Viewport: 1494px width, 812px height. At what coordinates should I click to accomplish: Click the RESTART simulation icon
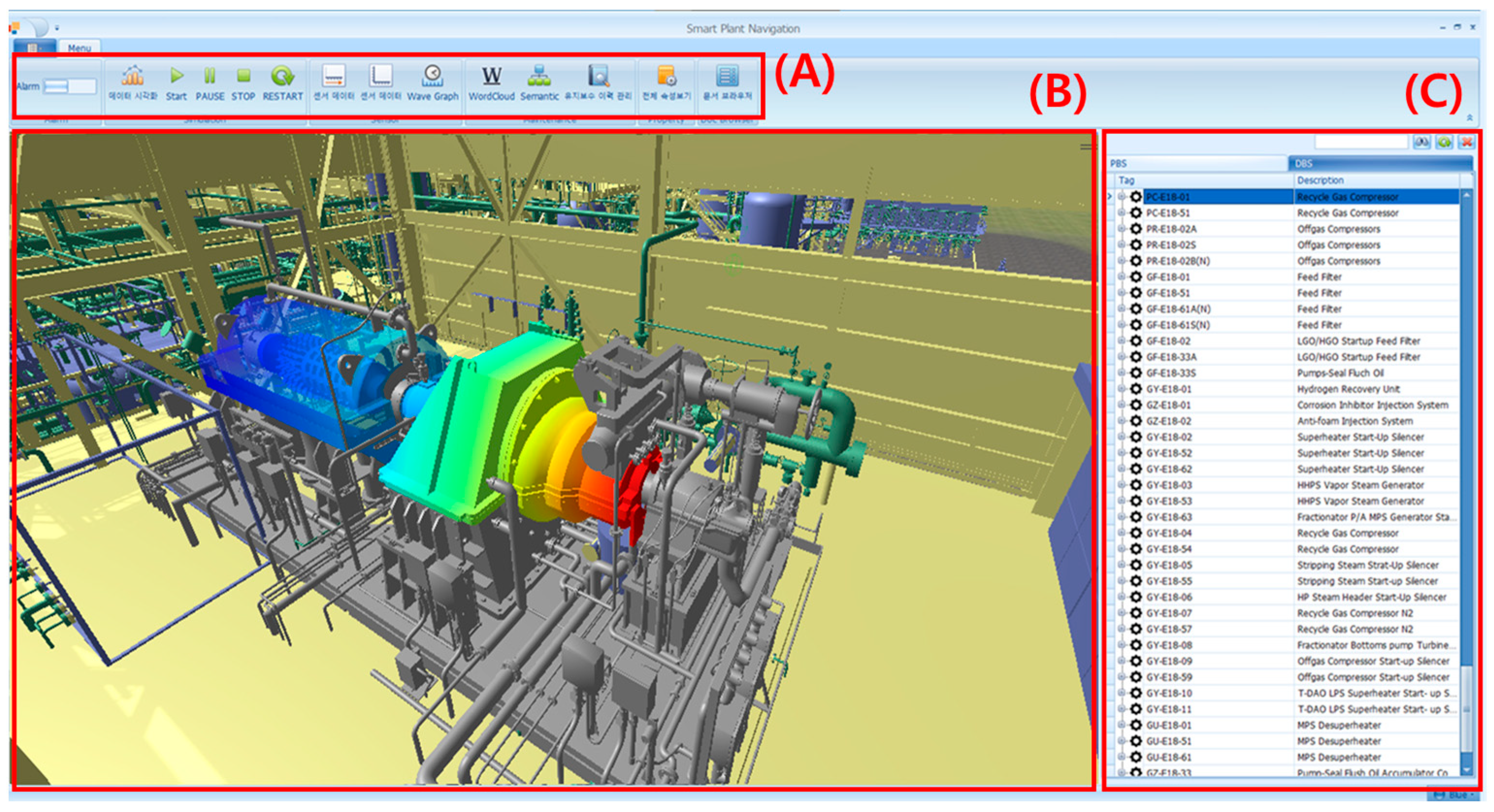(x=282, y=76)
